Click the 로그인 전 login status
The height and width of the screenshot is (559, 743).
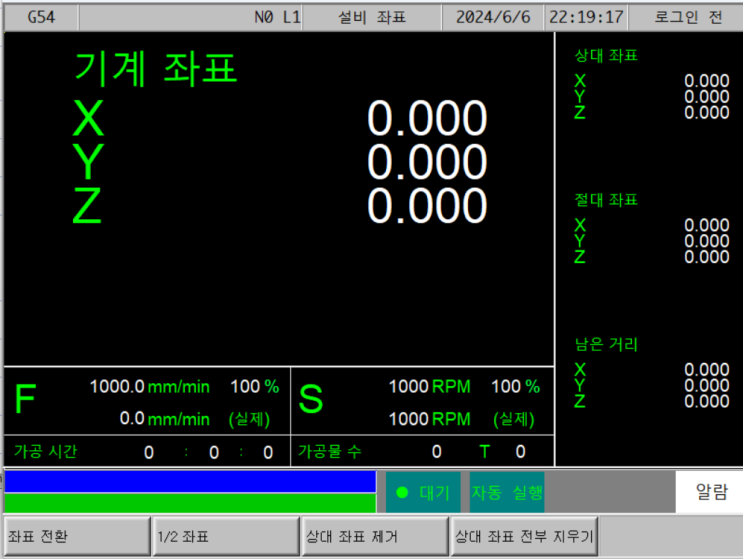point(688,18)
